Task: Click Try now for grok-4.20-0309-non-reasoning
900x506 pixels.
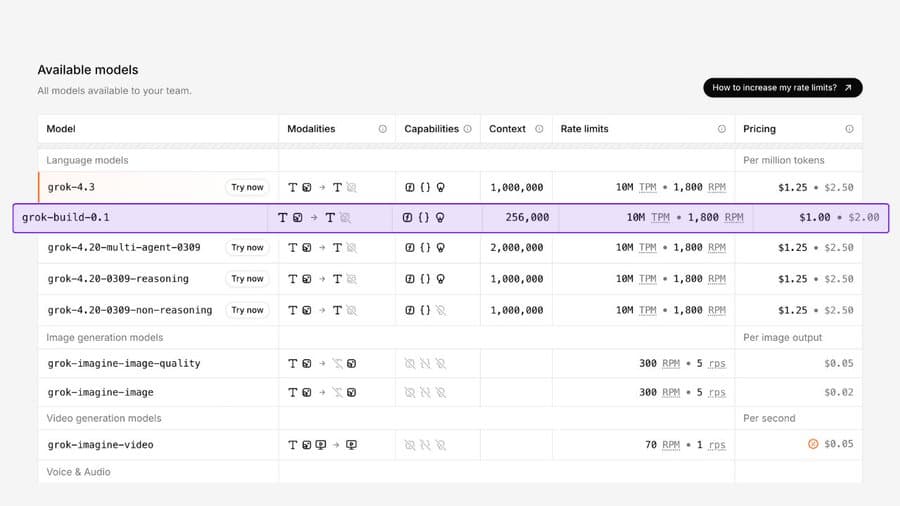Action: point(247,310)
